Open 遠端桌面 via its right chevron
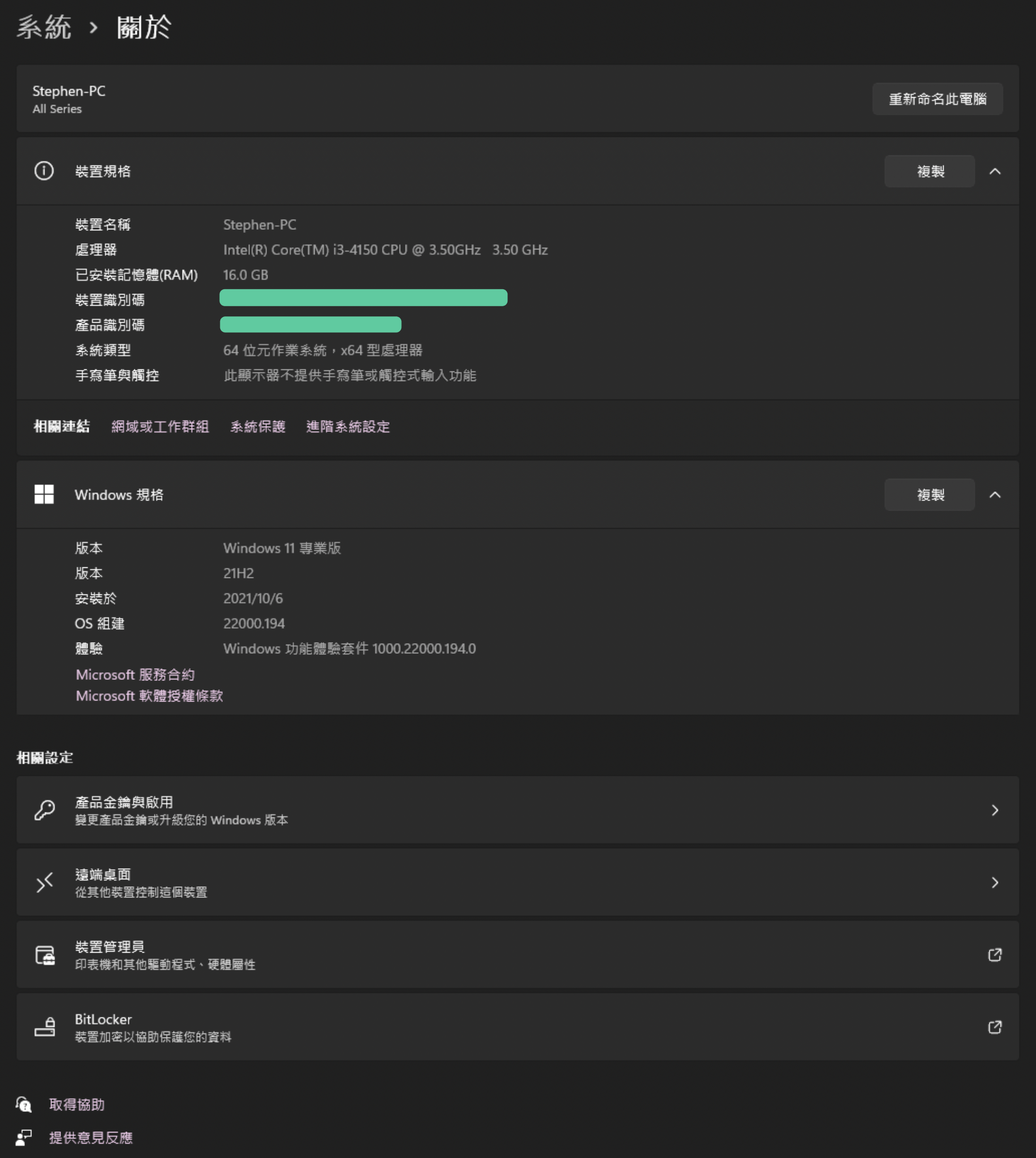 point(995,882)
